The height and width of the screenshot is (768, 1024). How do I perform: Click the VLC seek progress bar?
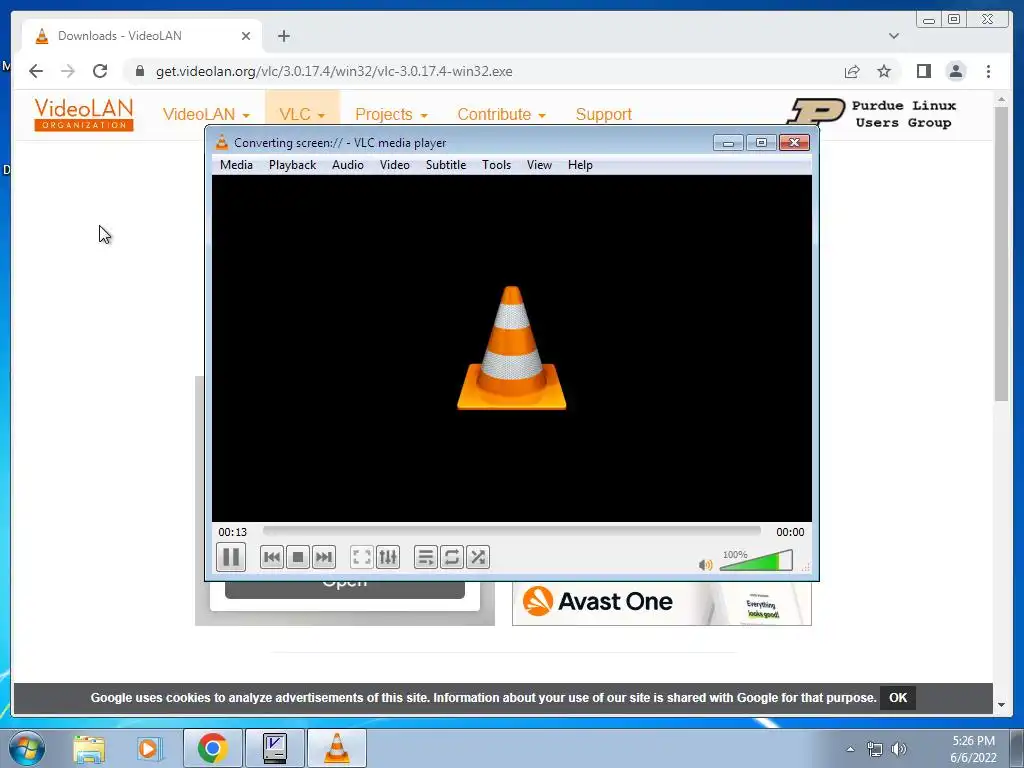coord(511,532)
